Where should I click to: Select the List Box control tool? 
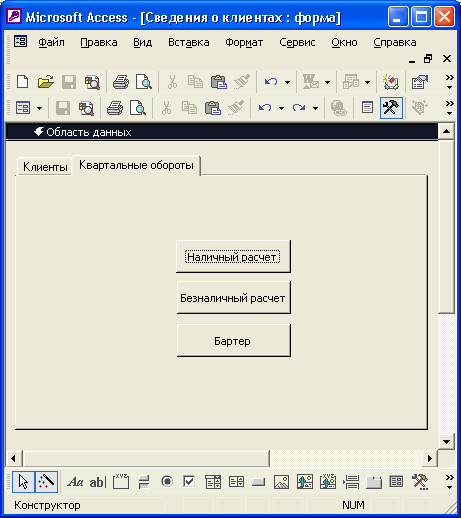236,482
